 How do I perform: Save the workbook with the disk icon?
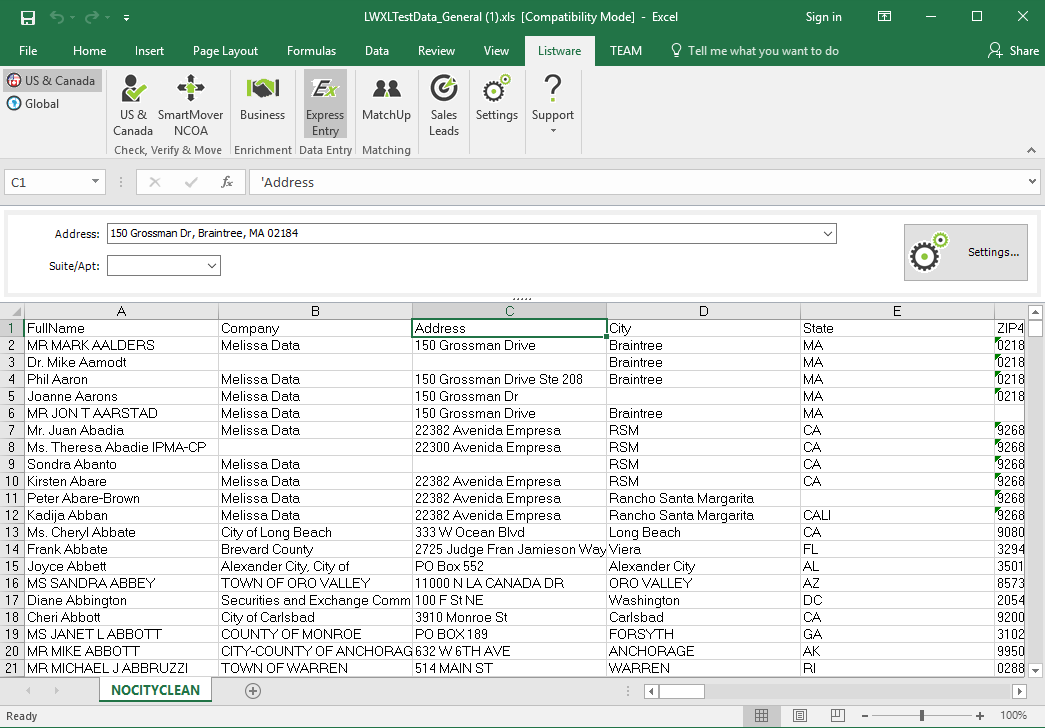pyautogui.click(x=27, y=17)
